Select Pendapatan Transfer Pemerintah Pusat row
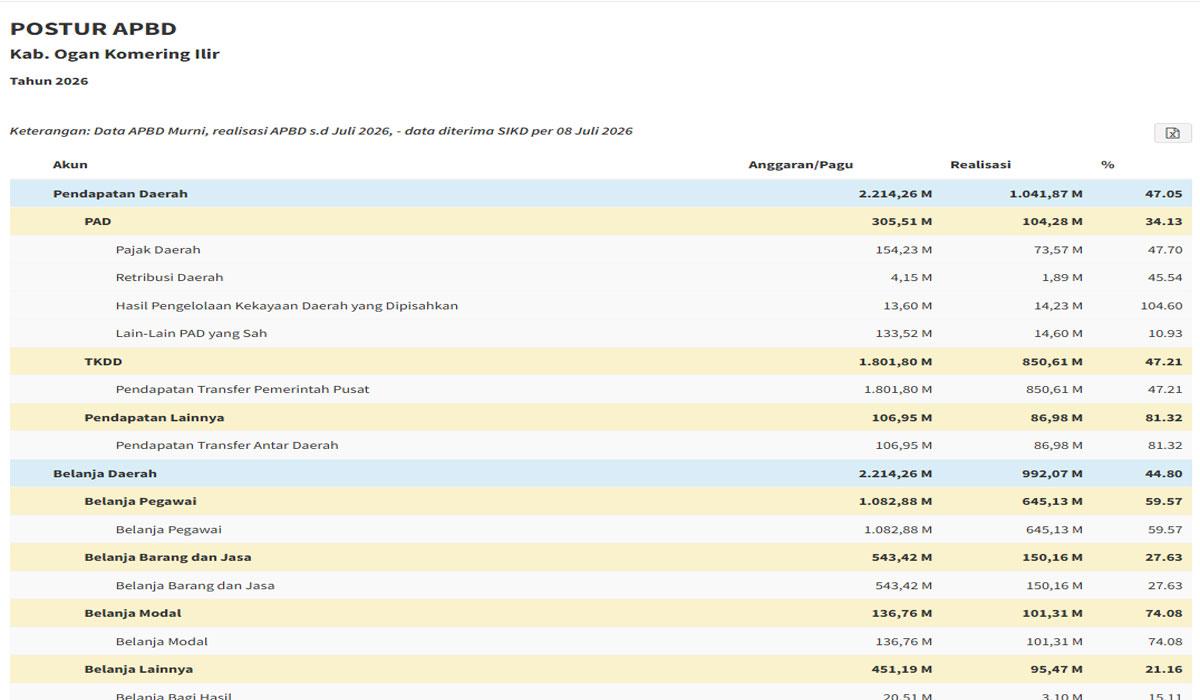Image resolution: width=1200 pixels, height=700 pixels. 601,390
